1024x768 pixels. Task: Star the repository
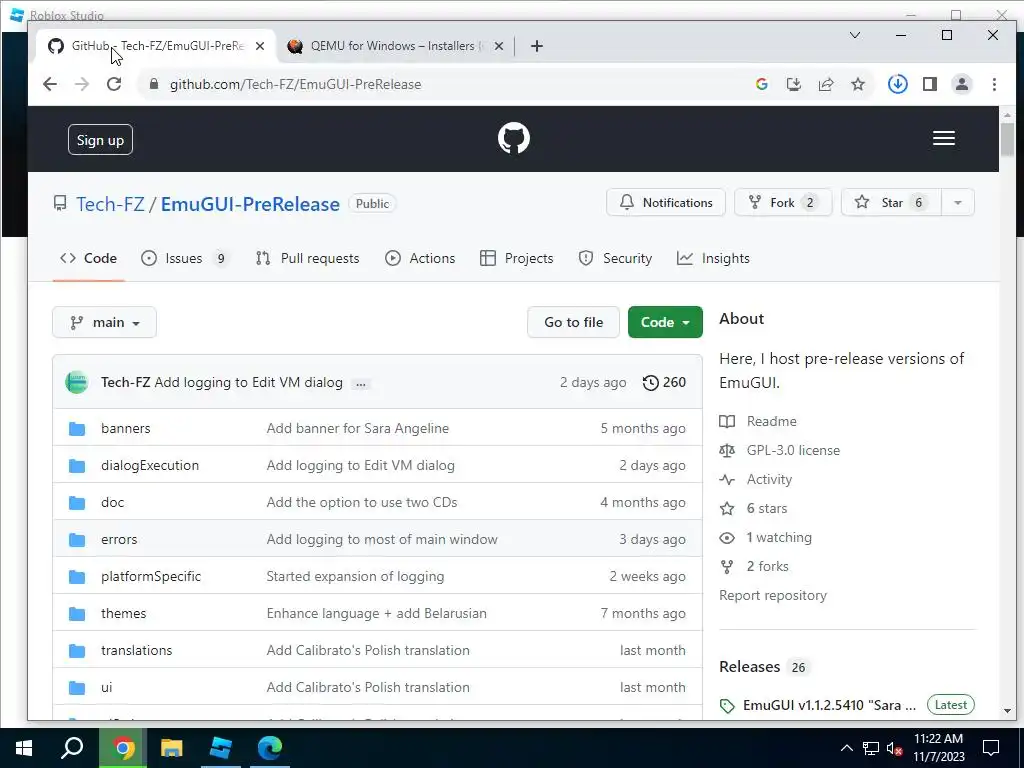(891, 203)
